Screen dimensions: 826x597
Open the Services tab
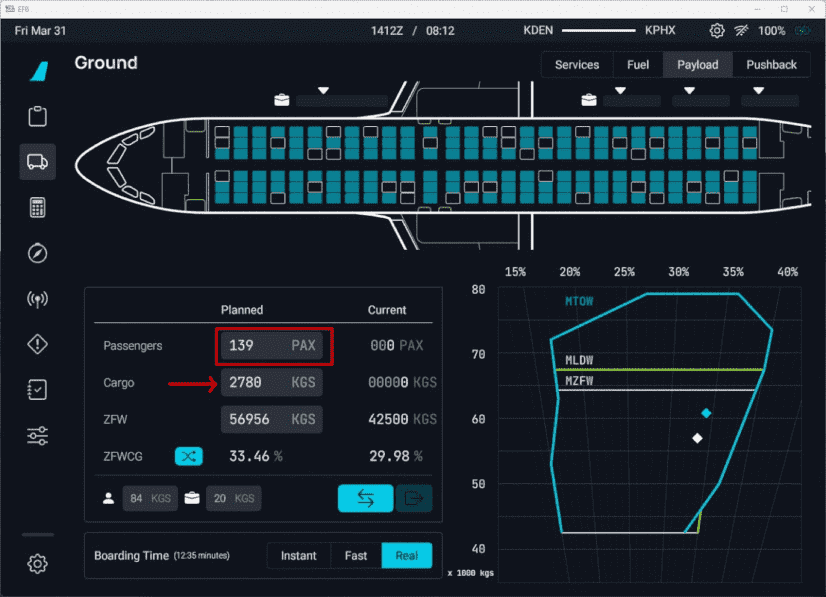click(x=577, y=65)
